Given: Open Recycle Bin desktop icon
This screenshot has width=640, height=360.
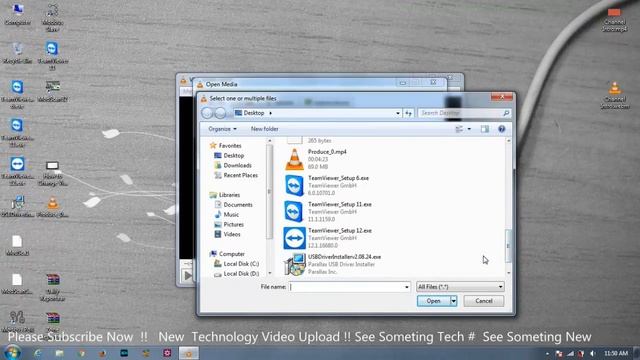Looking at the screenshot, I should pyautogui.click(x=18, y=53).
